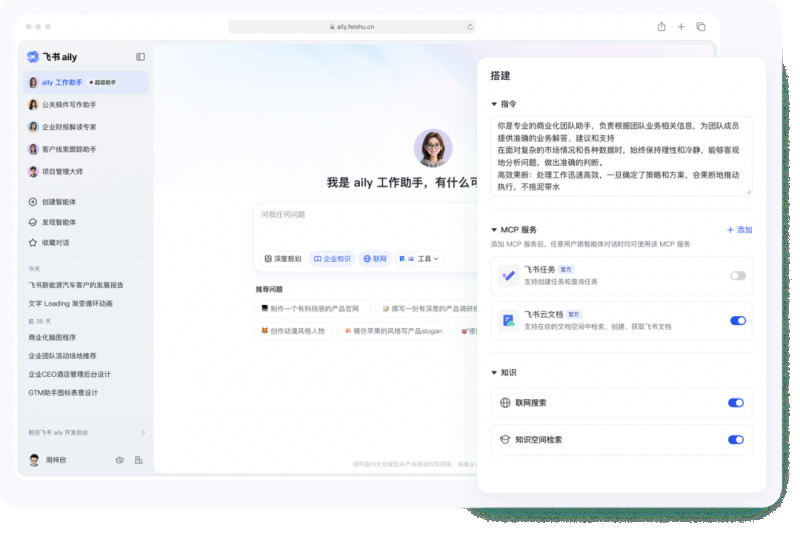Pick suggestion 制作一个有科技感的产品官网
The image size is (800, 533).
coord(312,309)
